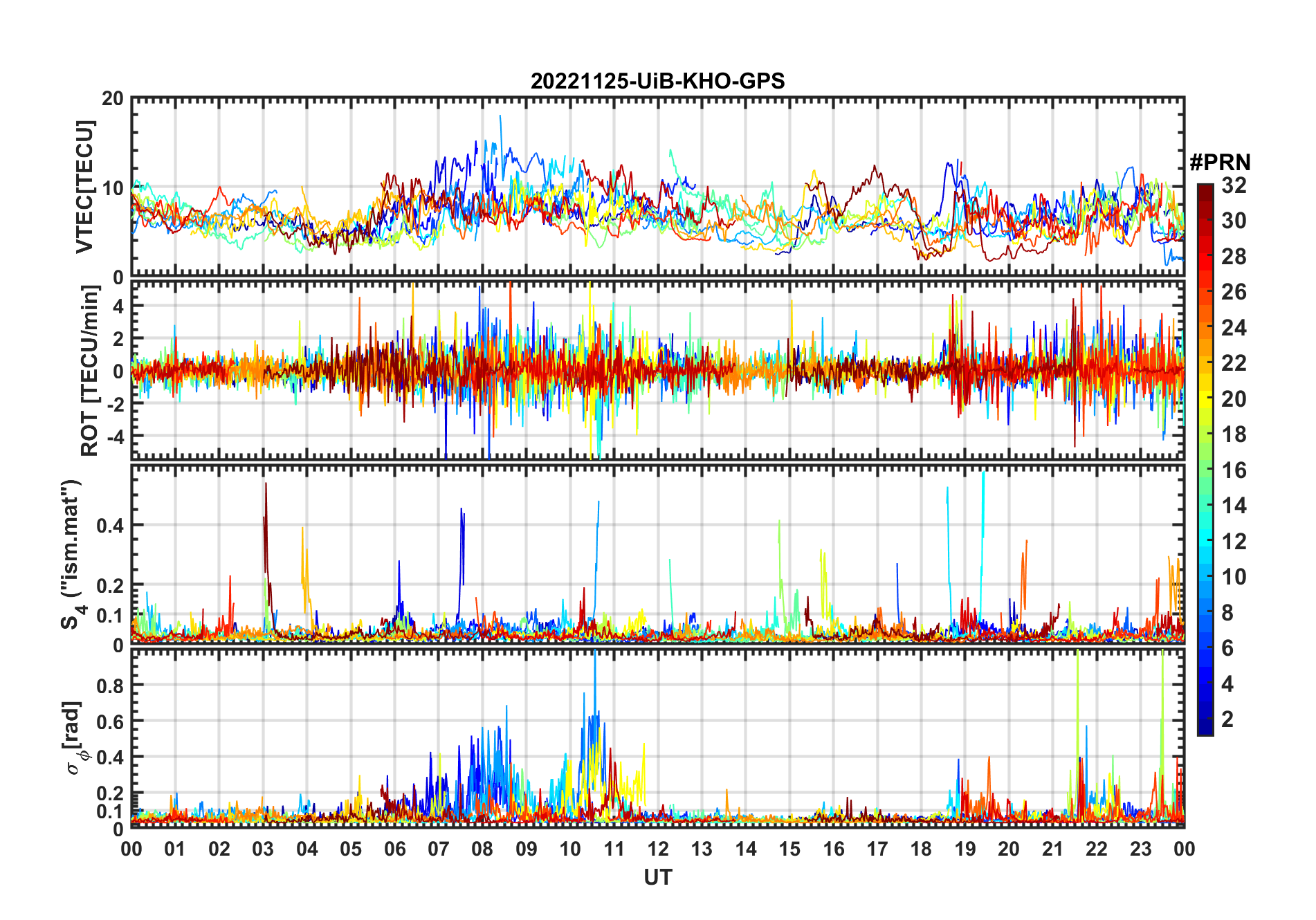1316x920 pixels.
Task: Click colorbar tick label 16
Action: (x=1234, y=470)
